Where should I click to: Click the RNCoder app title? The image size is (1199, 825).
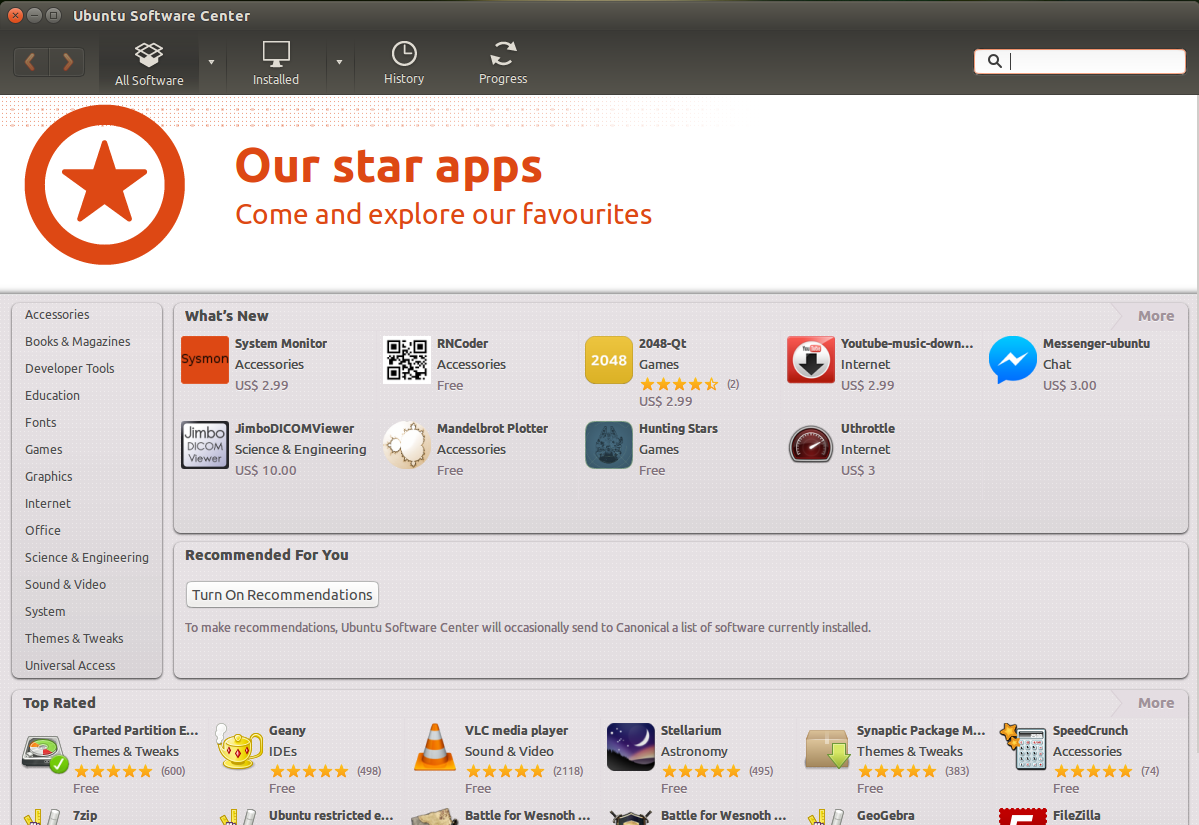pos(462,343)
